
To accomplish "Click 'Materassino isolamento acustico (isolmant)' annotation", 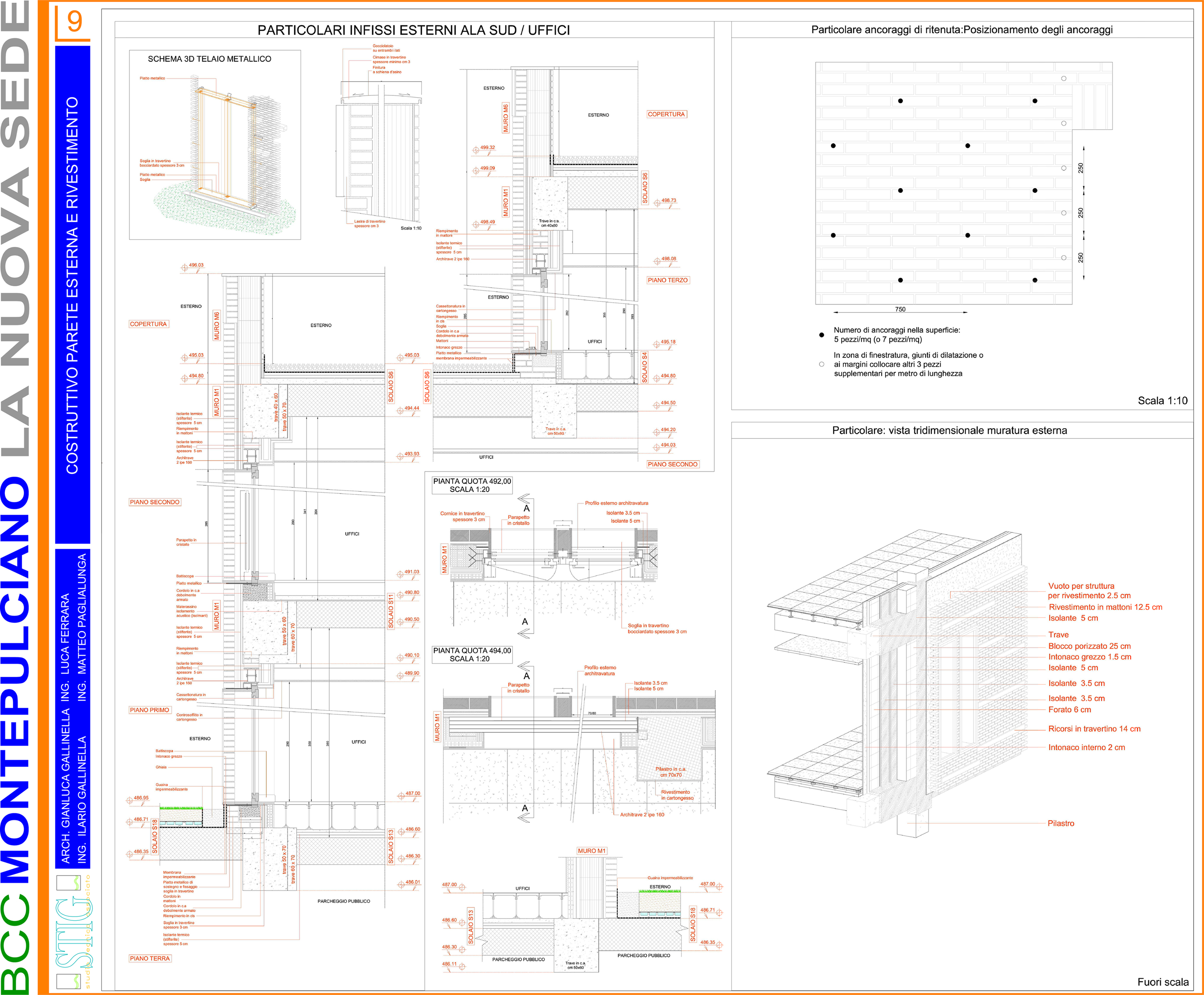I will pyautogui.click(x=192, y=611).
